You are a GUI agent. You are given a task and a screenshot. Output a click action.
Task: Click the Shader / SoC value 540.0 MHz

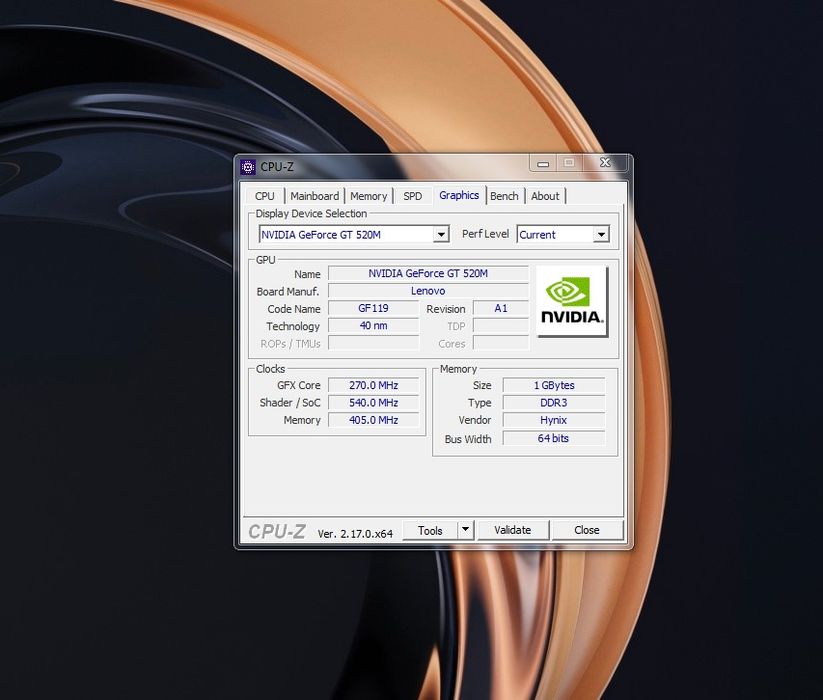tap(373, 402)
